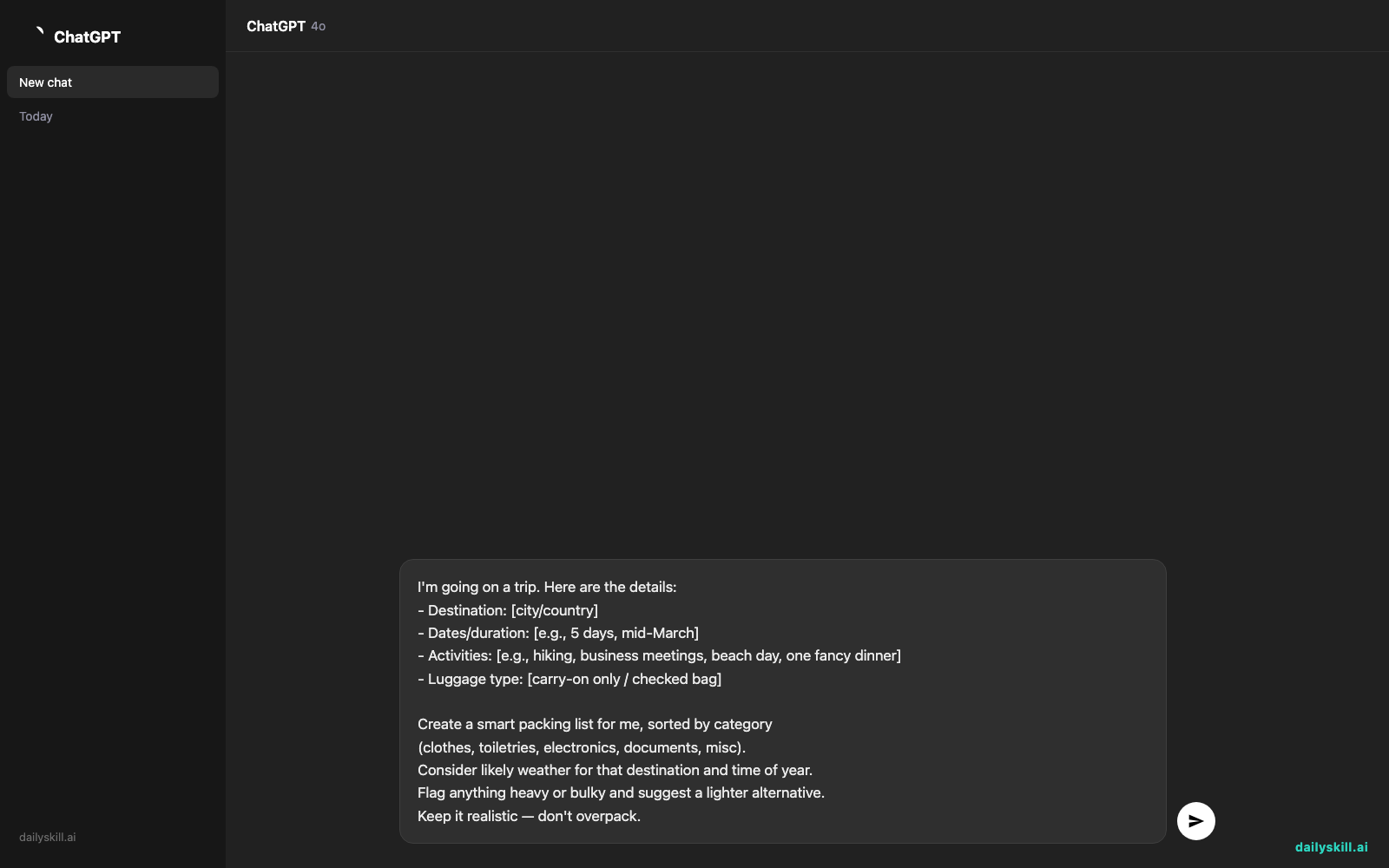1389x868 pixels.
Task: Send the packing list prompt
Action: point(1195,821)
